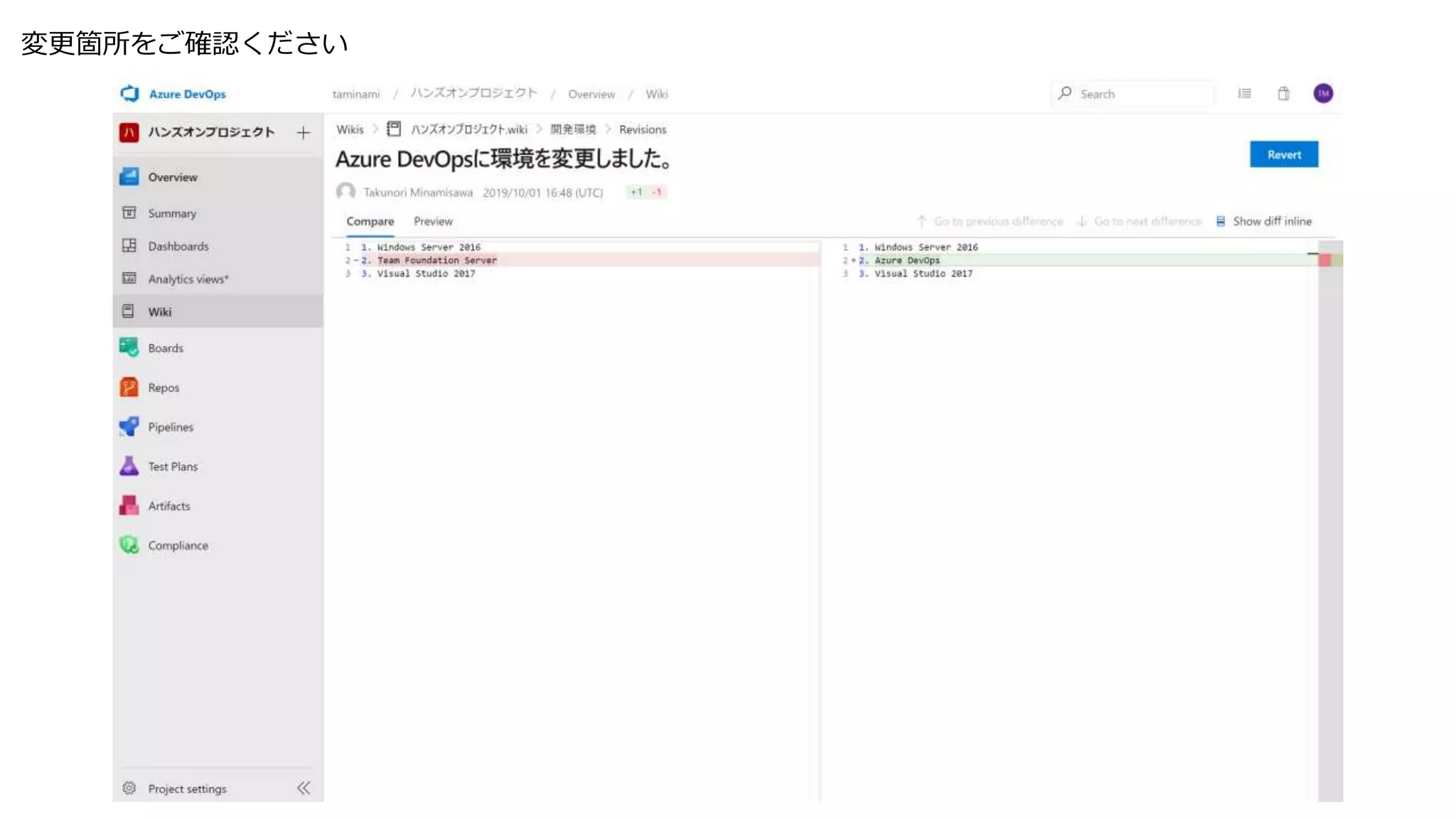1456x819 pixels.
Task: Click the search magnifier icon
Action: point(1065,93)
